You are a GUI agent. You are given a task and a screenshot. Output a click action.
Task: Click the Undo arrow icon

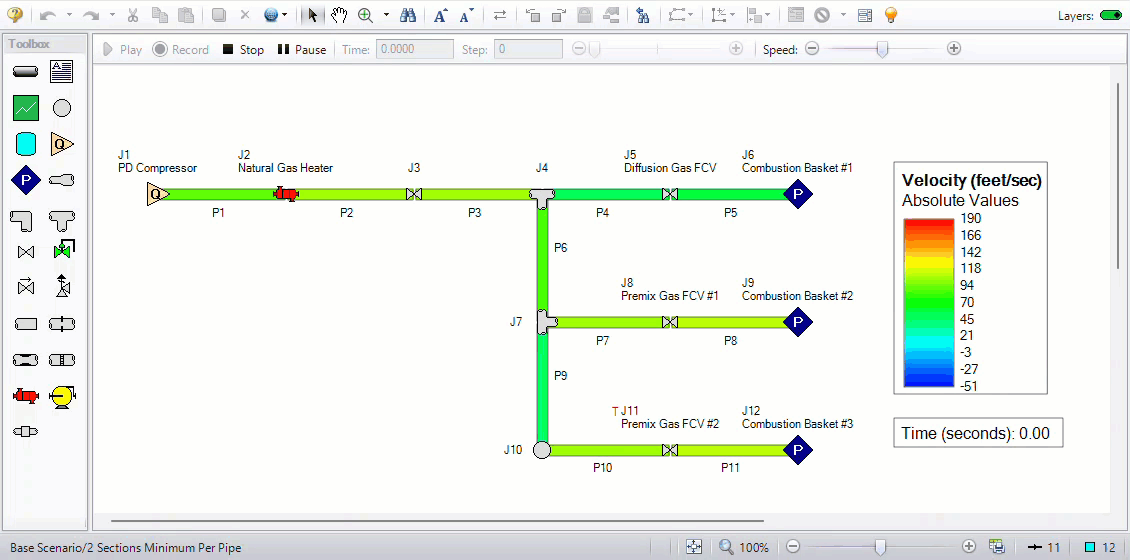point(48,14)
